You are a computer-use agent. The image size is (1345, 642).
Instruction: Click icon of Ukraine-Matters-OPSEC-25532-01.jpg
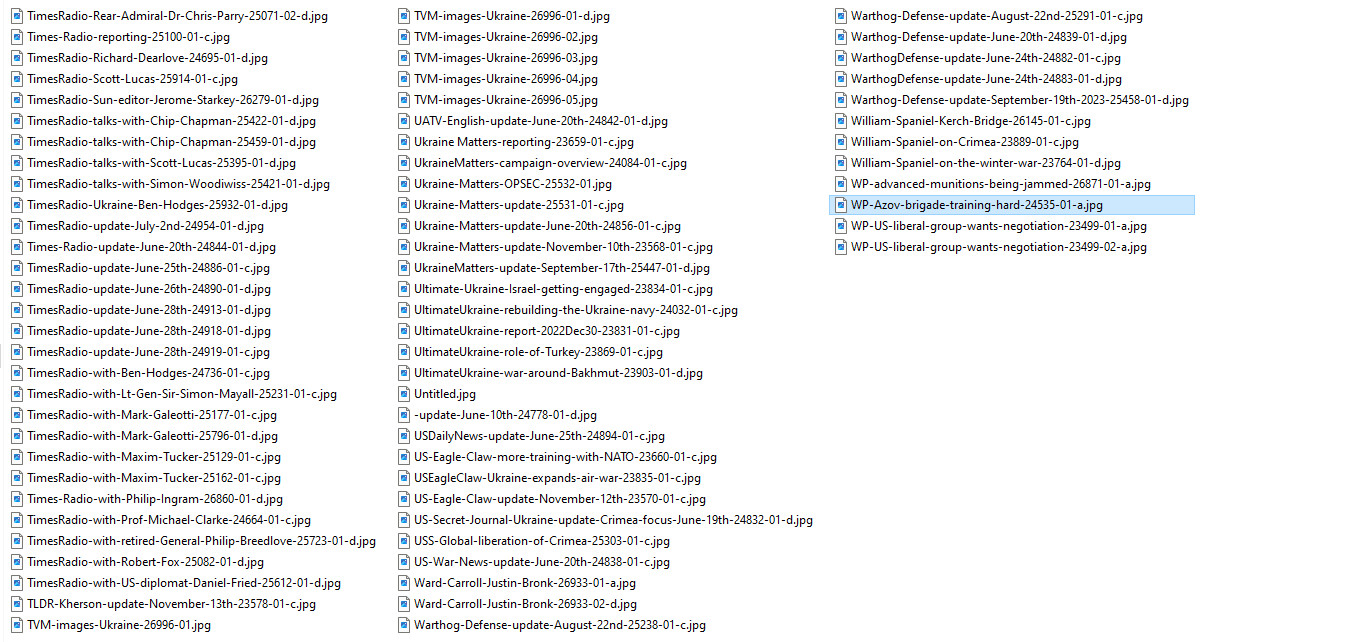click(x=404, y=184)
